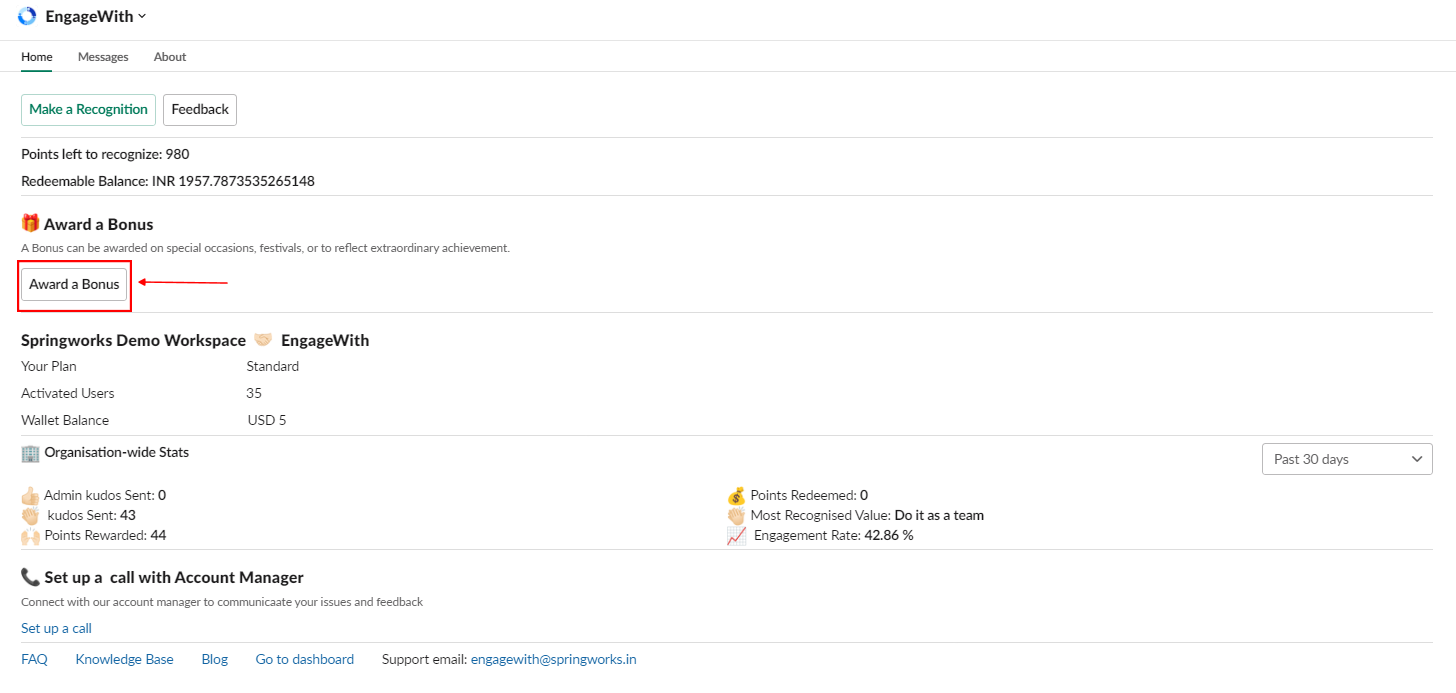
Task: Click the Set up a call with Account Manager heading
Action: click(x=174, y=577)
